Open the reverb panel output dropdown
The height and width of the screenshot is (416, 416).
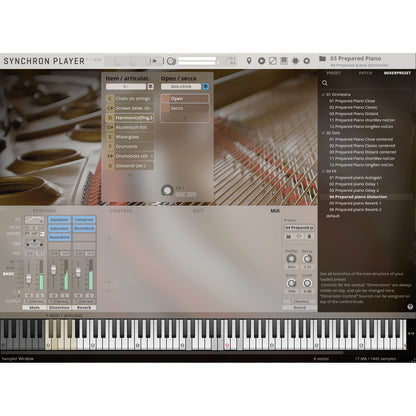299,301
